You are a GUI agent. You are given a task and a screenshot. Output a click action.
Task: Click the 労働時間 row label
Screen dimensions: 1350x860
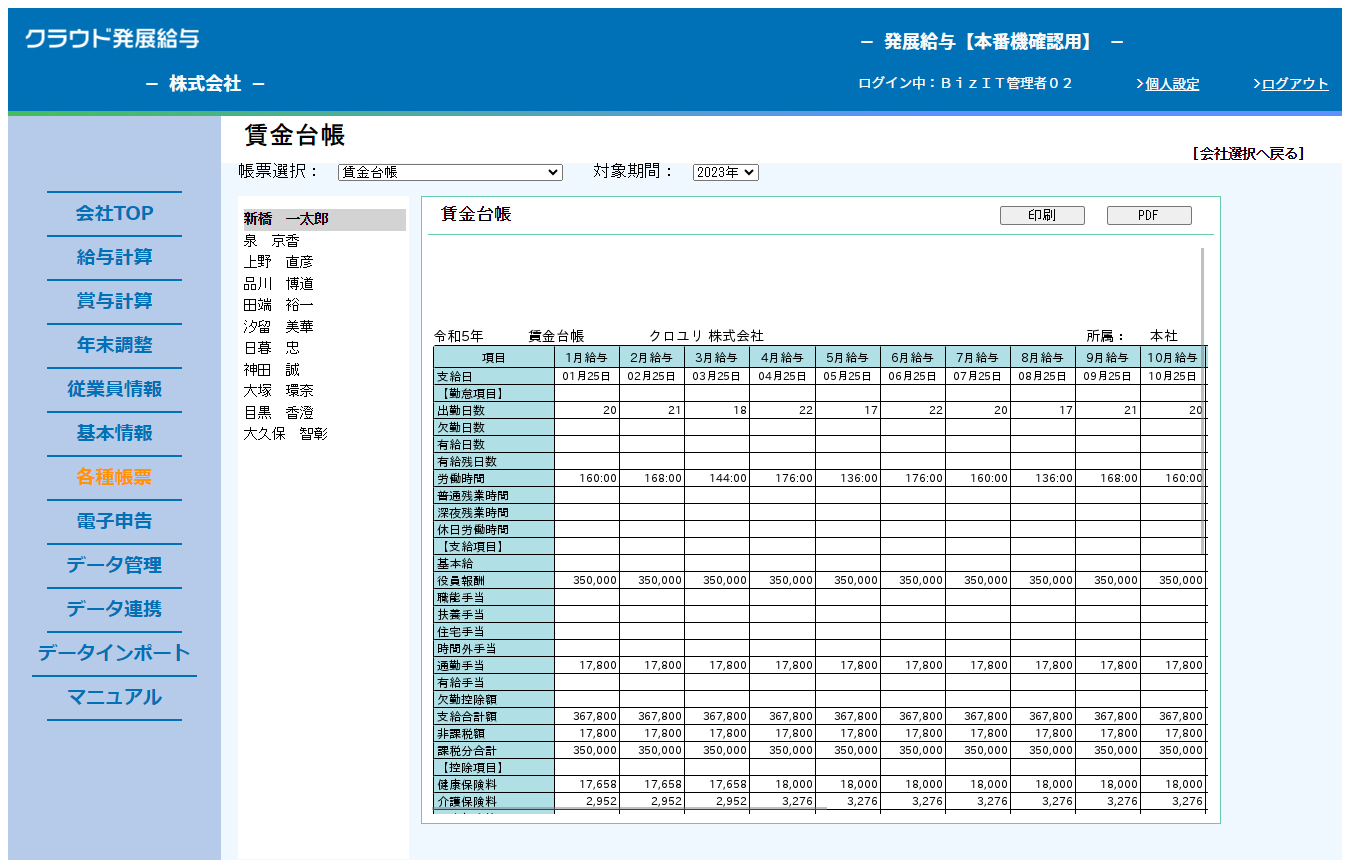pos(494,478)
